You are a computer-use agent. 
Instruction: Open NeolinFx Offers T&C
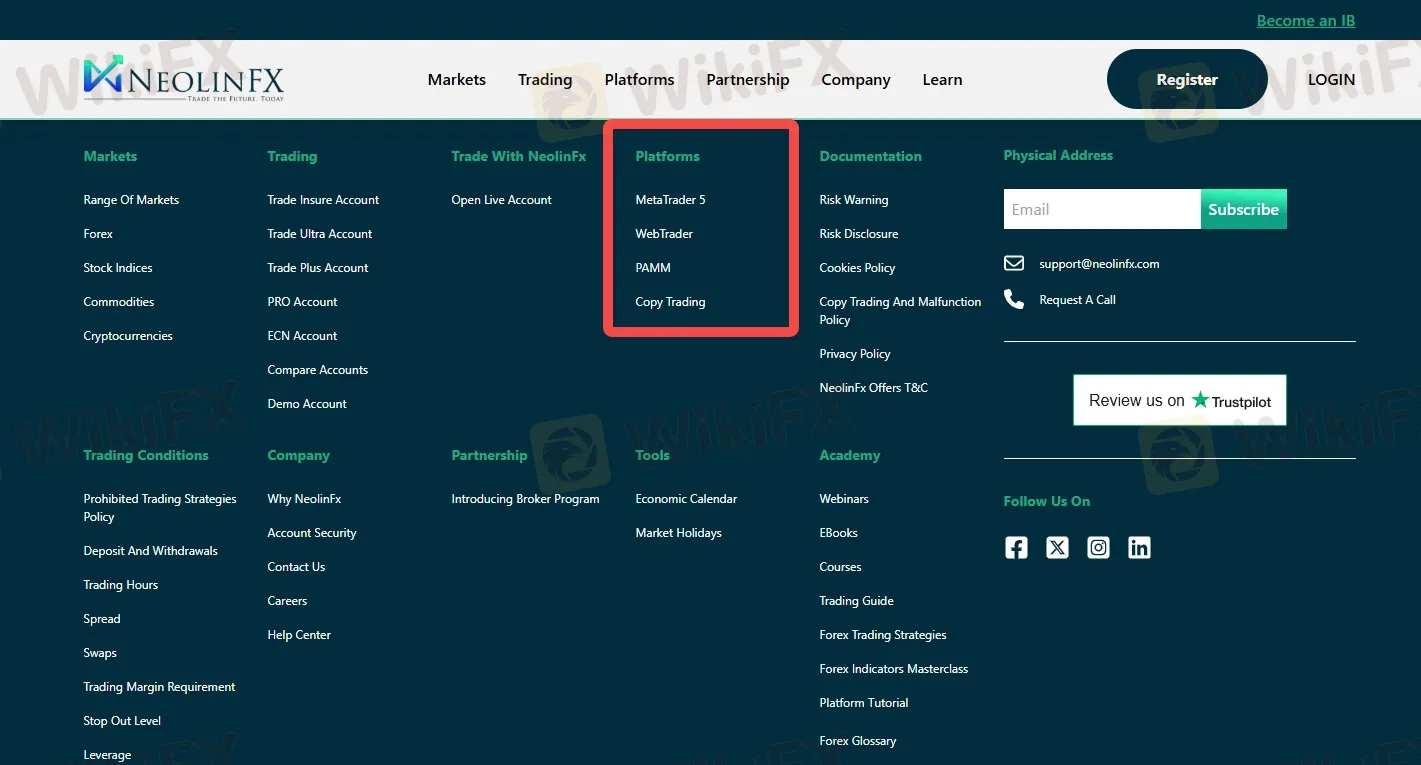coord(874,388)
